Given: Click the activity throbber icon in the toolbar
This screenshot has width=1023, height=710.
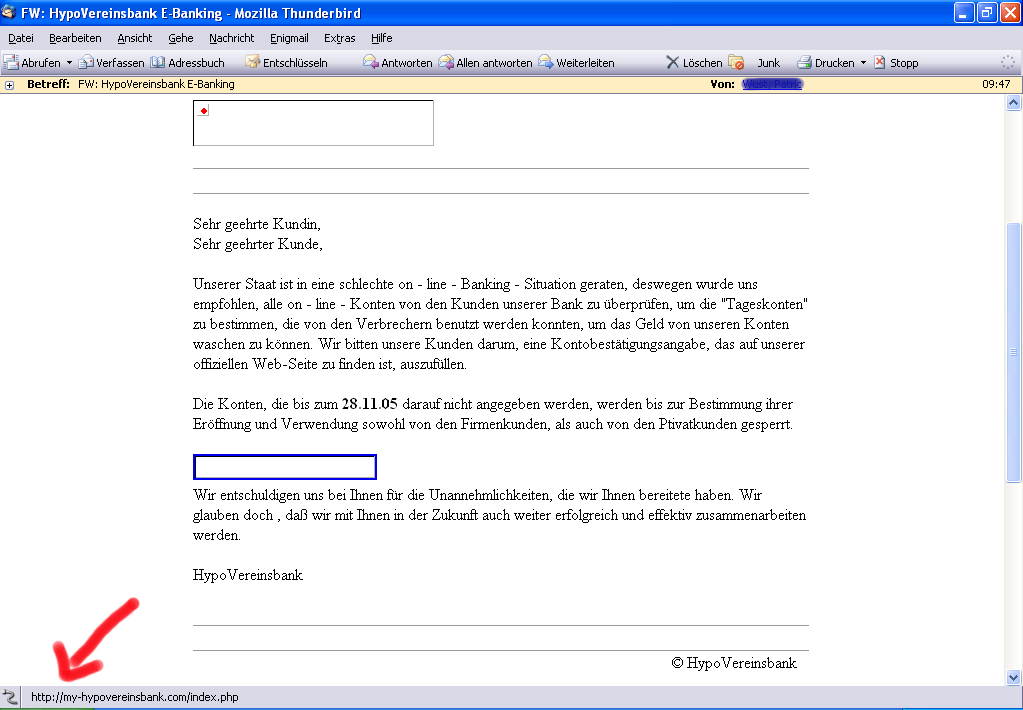Looking at the screenshot, I should [x=1008, y=63].
